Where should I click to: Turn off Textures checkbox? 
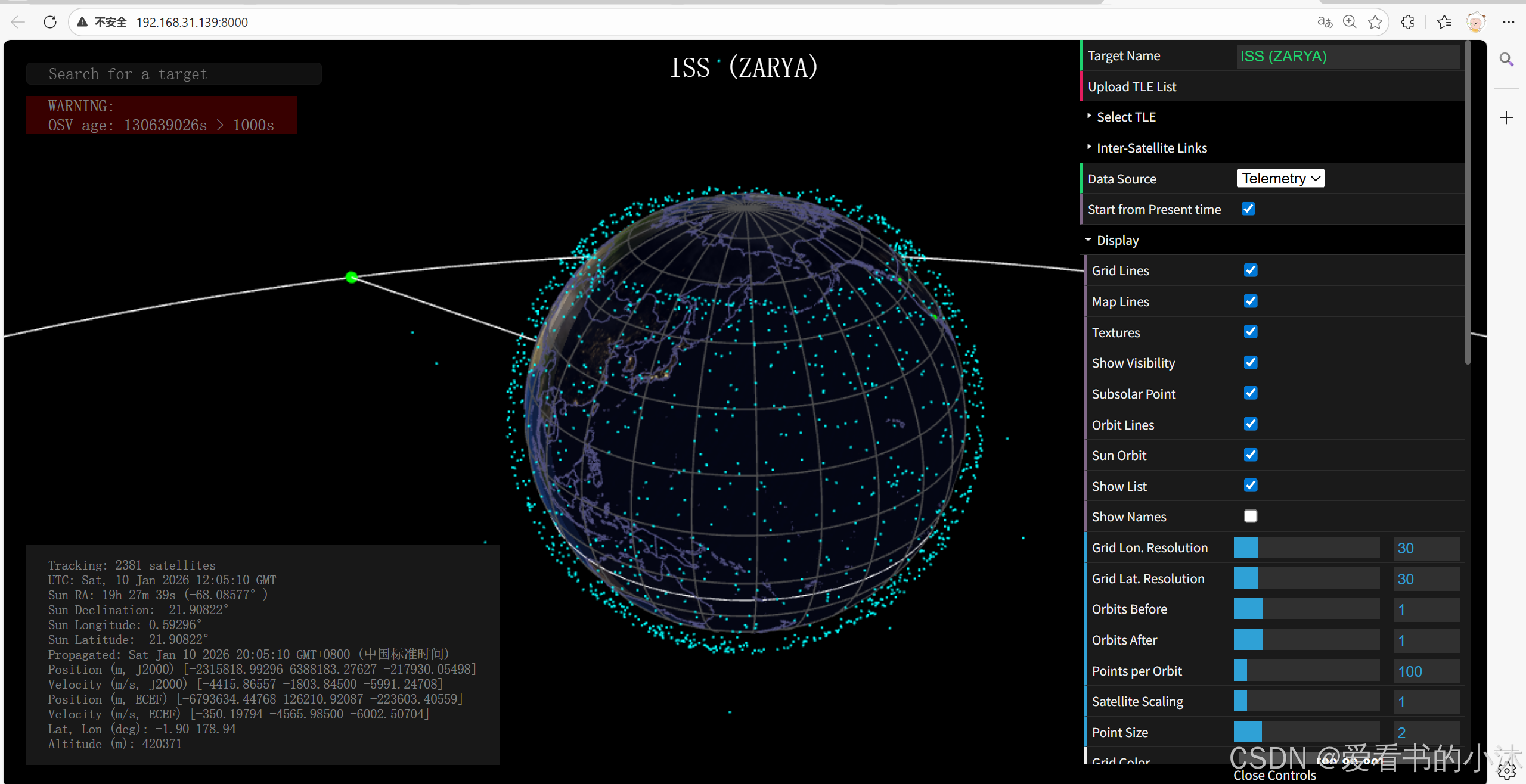click(1251, 332)
